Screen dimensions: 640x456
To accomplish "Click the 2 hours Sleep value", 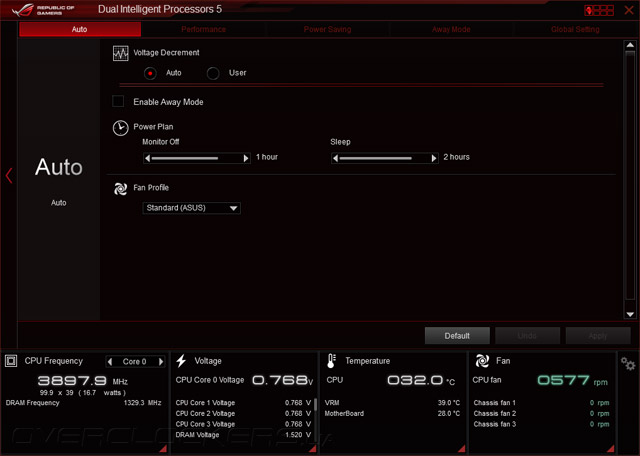I will click(x=456, y=157).
